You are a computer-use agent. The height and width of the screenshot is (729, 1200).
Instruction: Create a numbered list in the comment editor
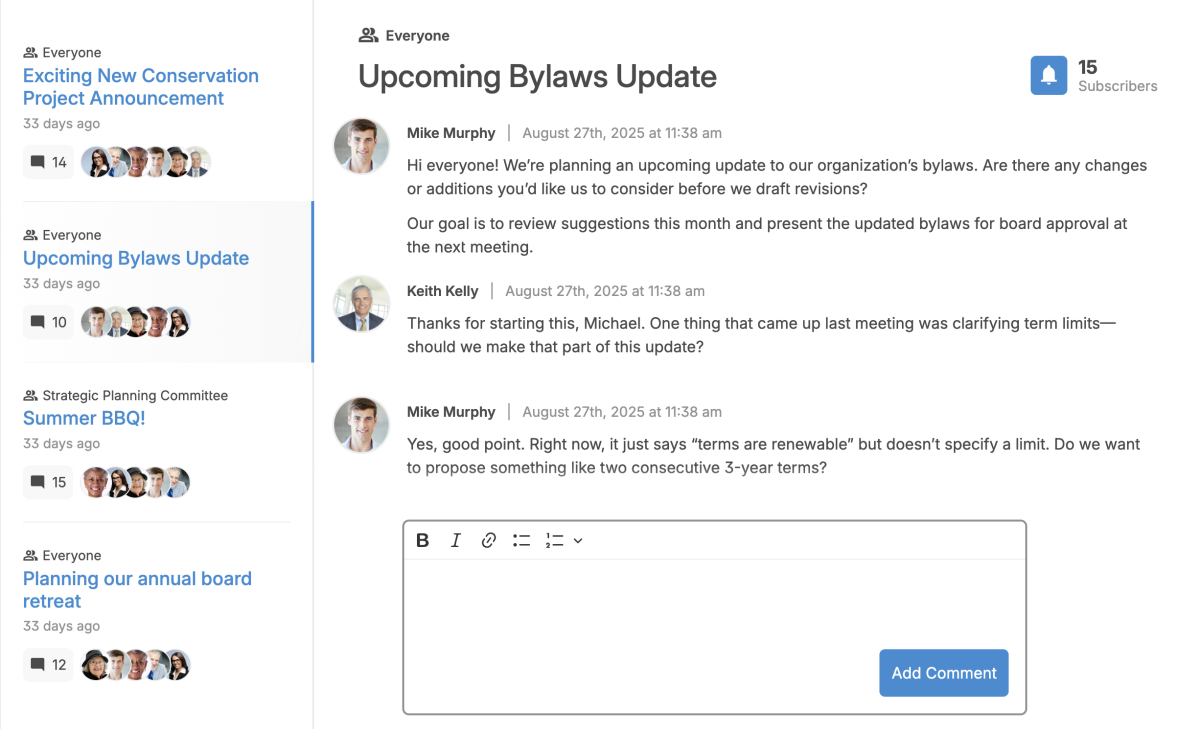click(x=555, y=540)
